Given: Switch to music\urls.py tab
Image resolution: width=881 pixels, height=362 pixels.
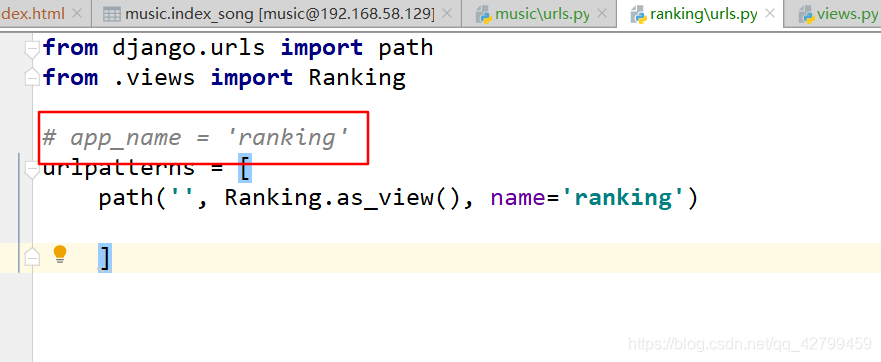Looking at the screenshot, I should (x=542, y=15).
